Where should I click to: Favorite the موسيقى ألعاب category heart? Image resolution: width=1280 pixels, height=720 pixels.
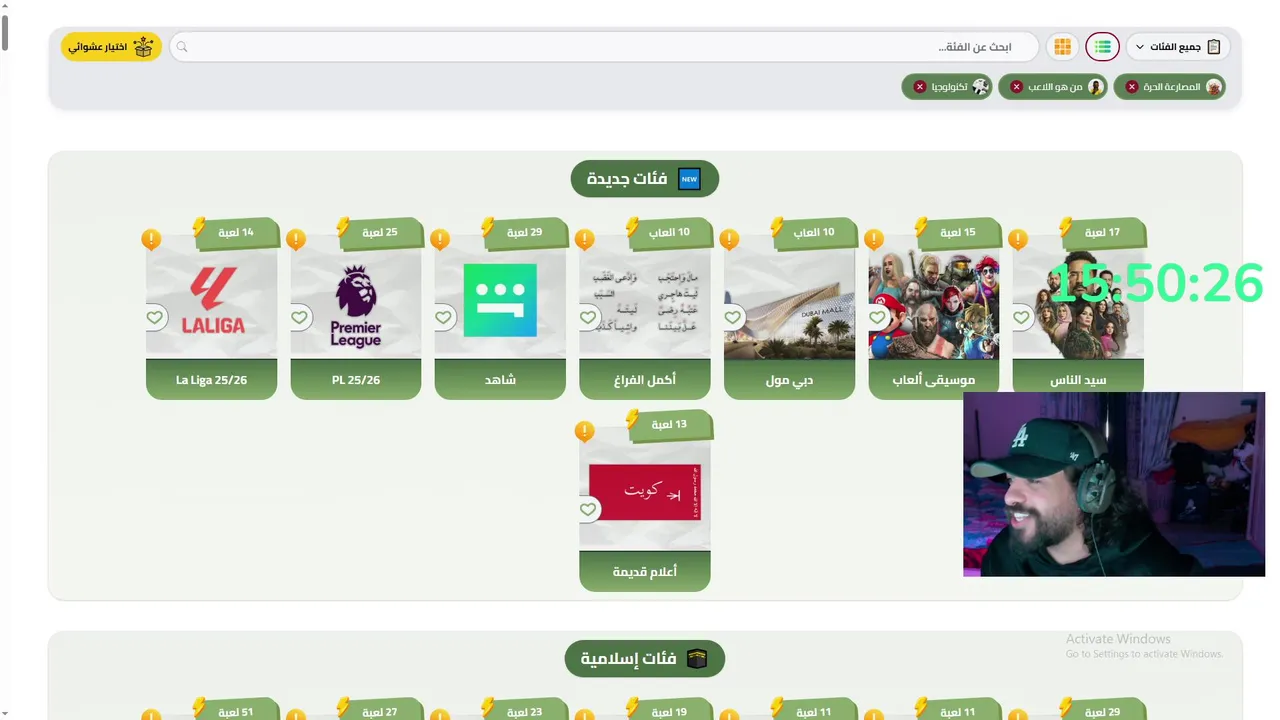(877, 317)
